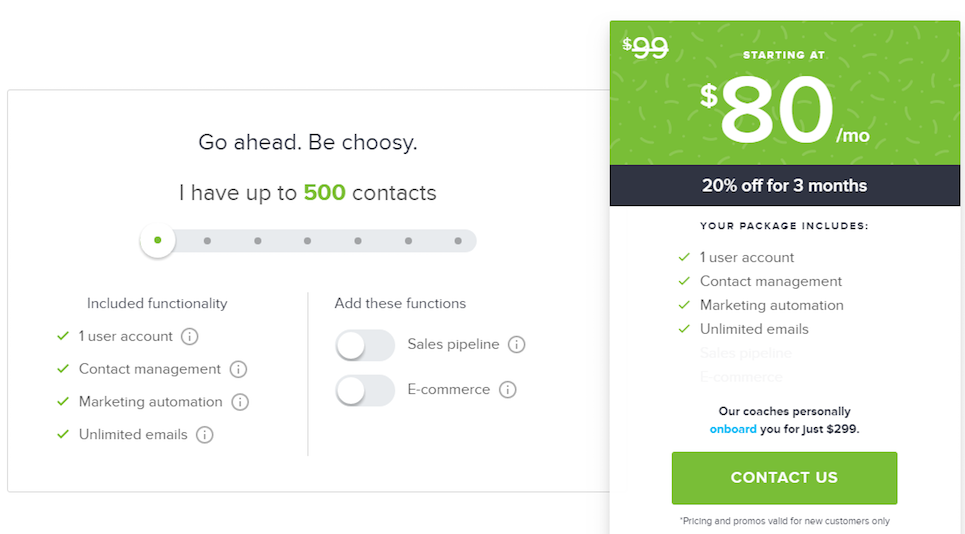
Task: Turn on the E-commerce toggle
Action: point(365,391)
